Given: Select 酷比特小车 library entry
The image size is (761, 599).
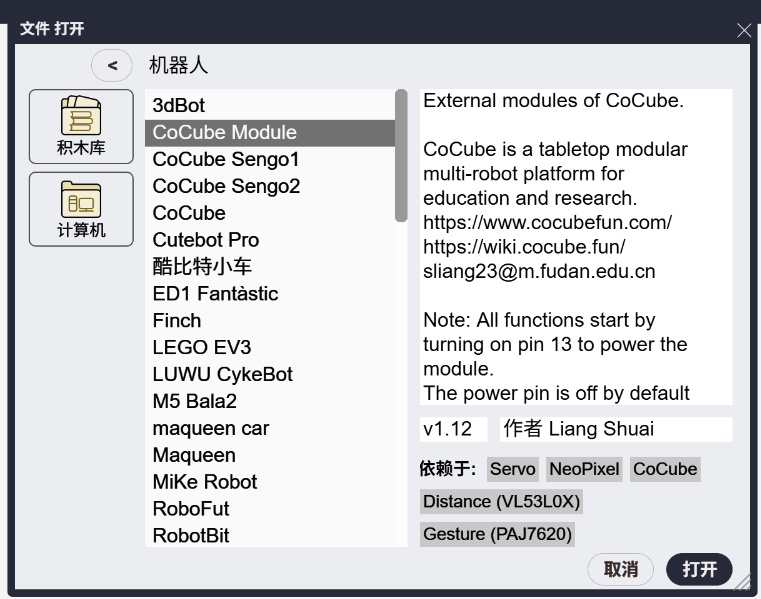Looking at the screenshot, I should (202, 267).
